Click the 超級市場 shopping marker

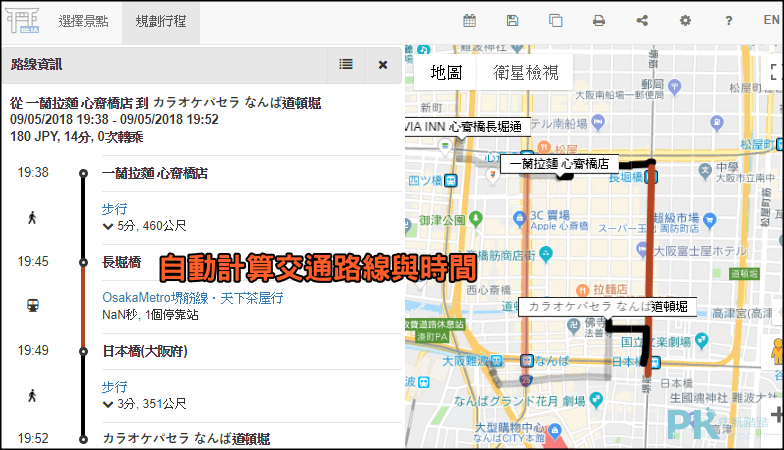(710, 220)
